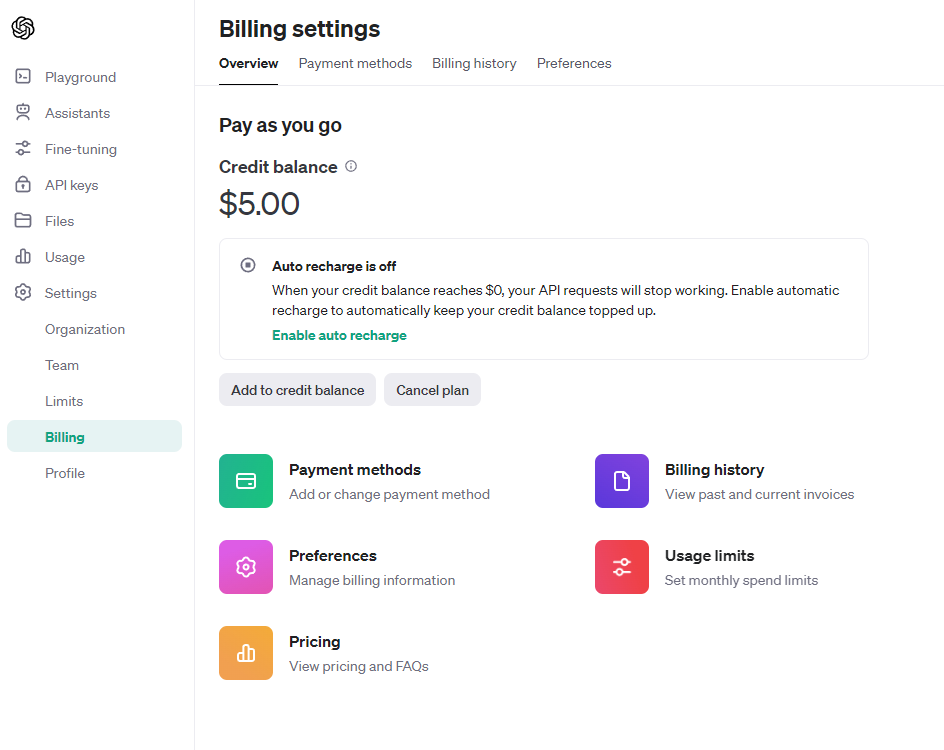Viewport: 944px width, 750px height.
Task: Switch to the Payment methods tab
Action: tap(355, 63)
